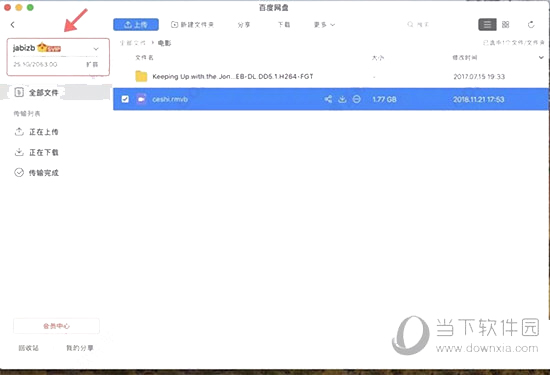Click the all files document icon
This screenshot has height=375, width=550.
19,93
